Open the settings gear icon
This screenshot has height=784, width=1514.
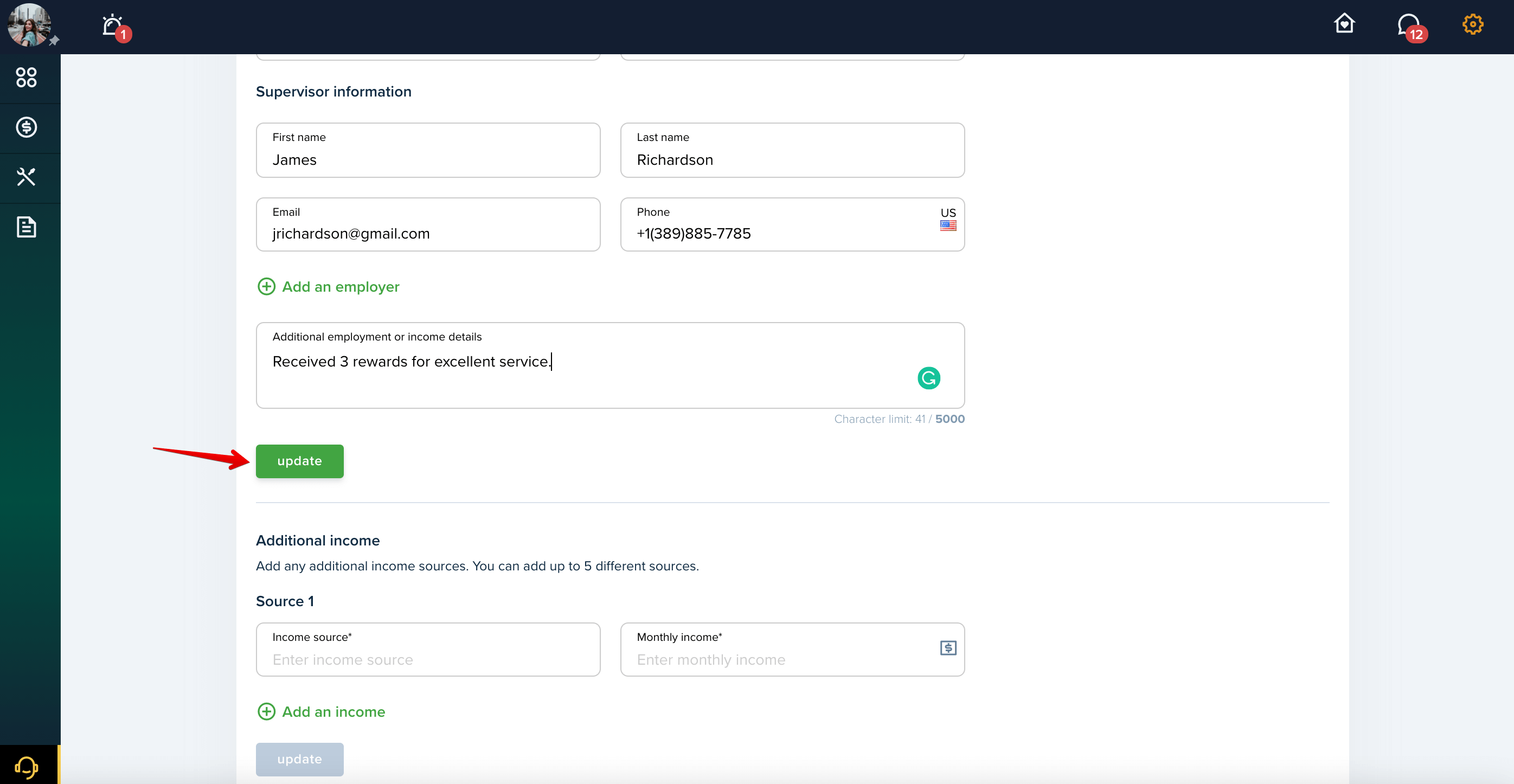pyautogui.click(x=1473, y=24)
